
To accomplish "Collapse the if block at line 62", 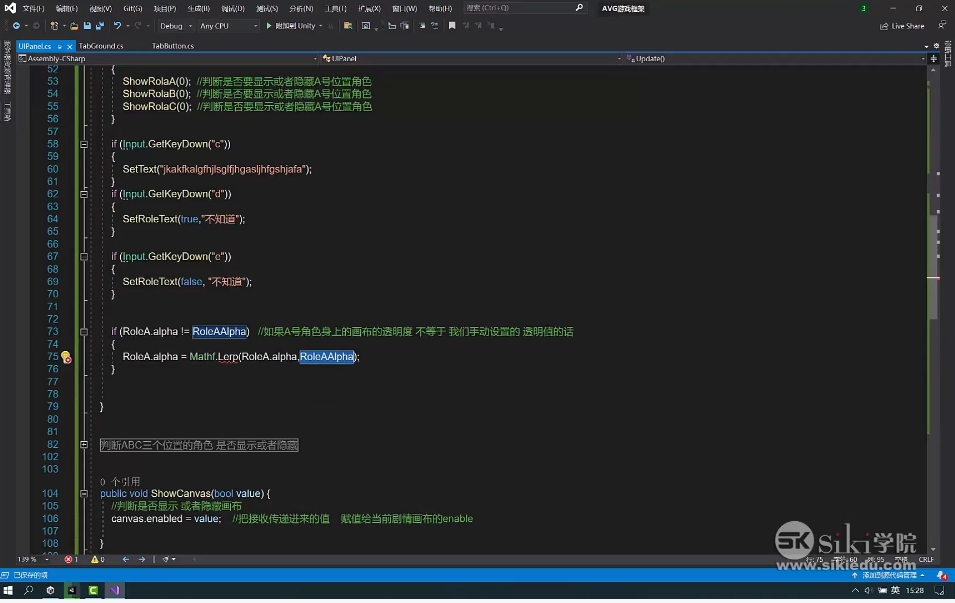I will pyautogui.click(x=84, y=194).
